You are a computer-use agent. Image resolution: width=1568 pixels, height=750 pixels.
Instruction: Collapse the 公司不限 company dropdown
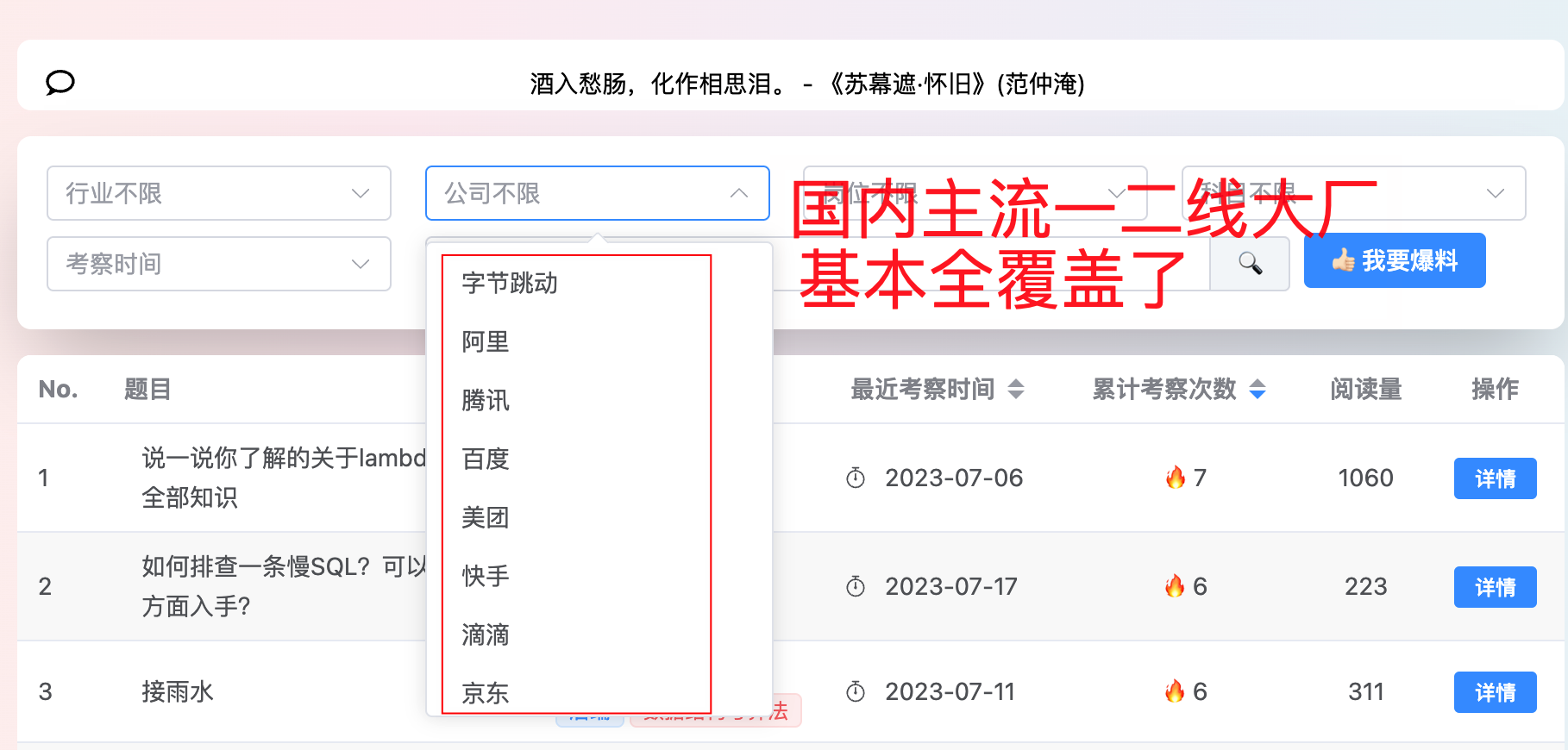point(598,193)
